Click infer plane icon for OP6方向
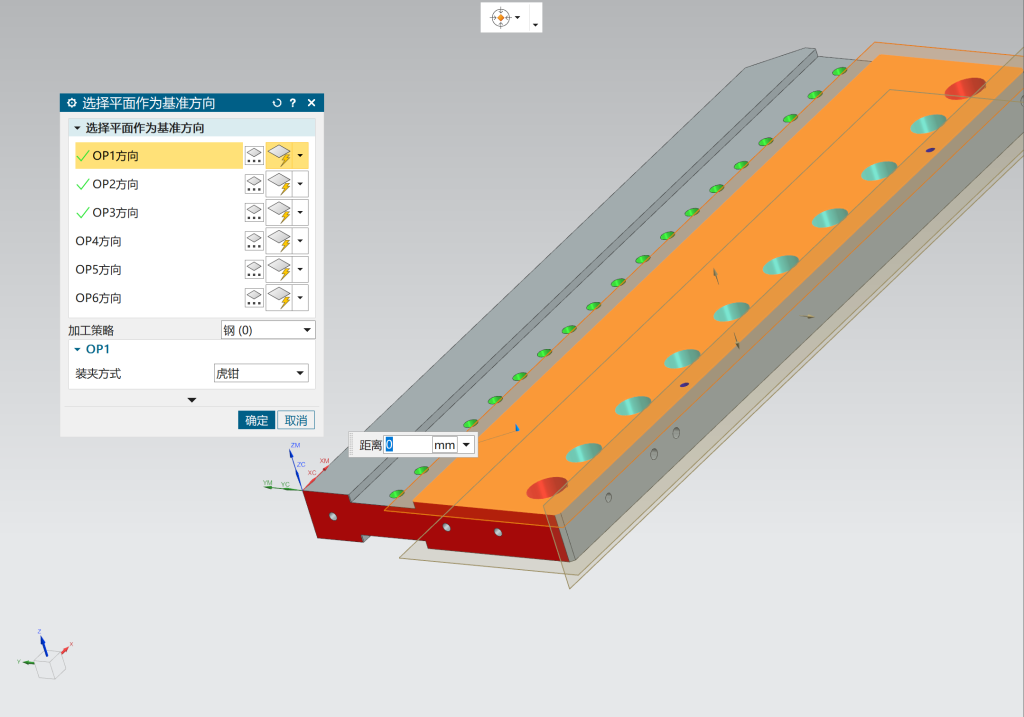This screenshot has width=1024, height=717. pyautogui.click(x=279, y=298)
